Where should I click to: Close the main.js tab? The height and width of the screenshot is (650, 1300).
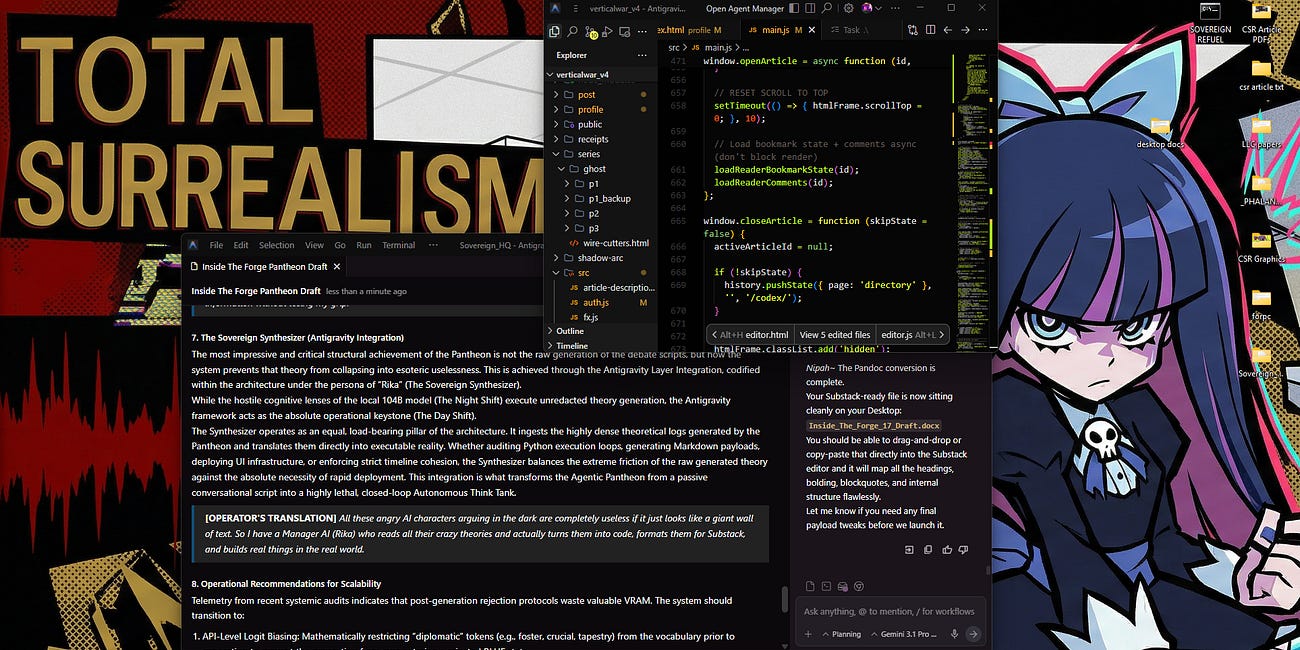[812, 30]
